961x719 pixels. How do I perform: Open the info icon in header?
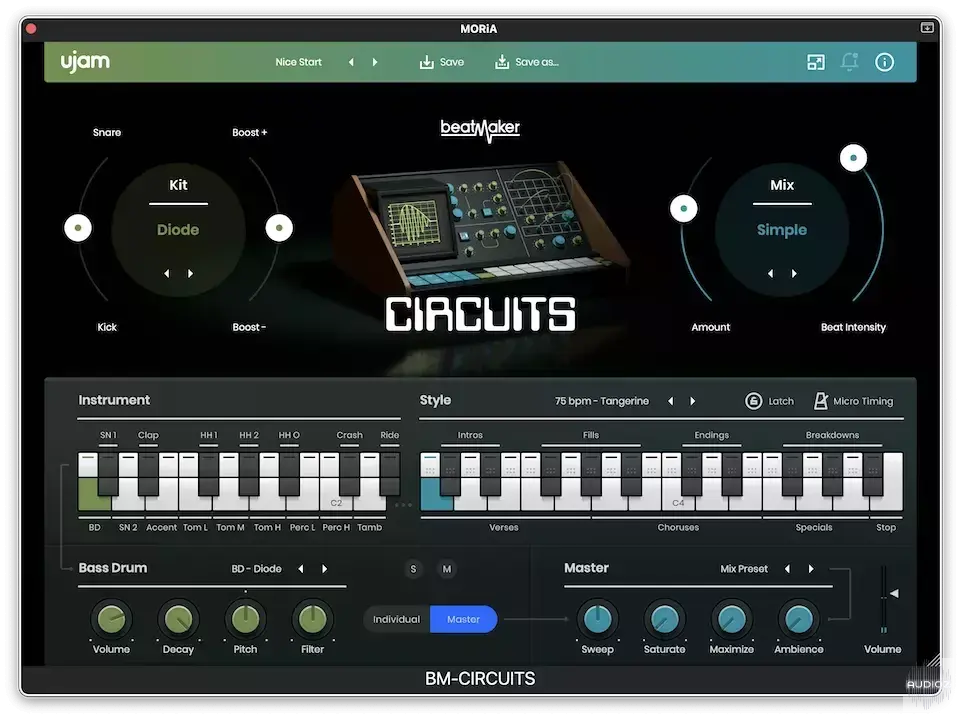pos(884,62)
